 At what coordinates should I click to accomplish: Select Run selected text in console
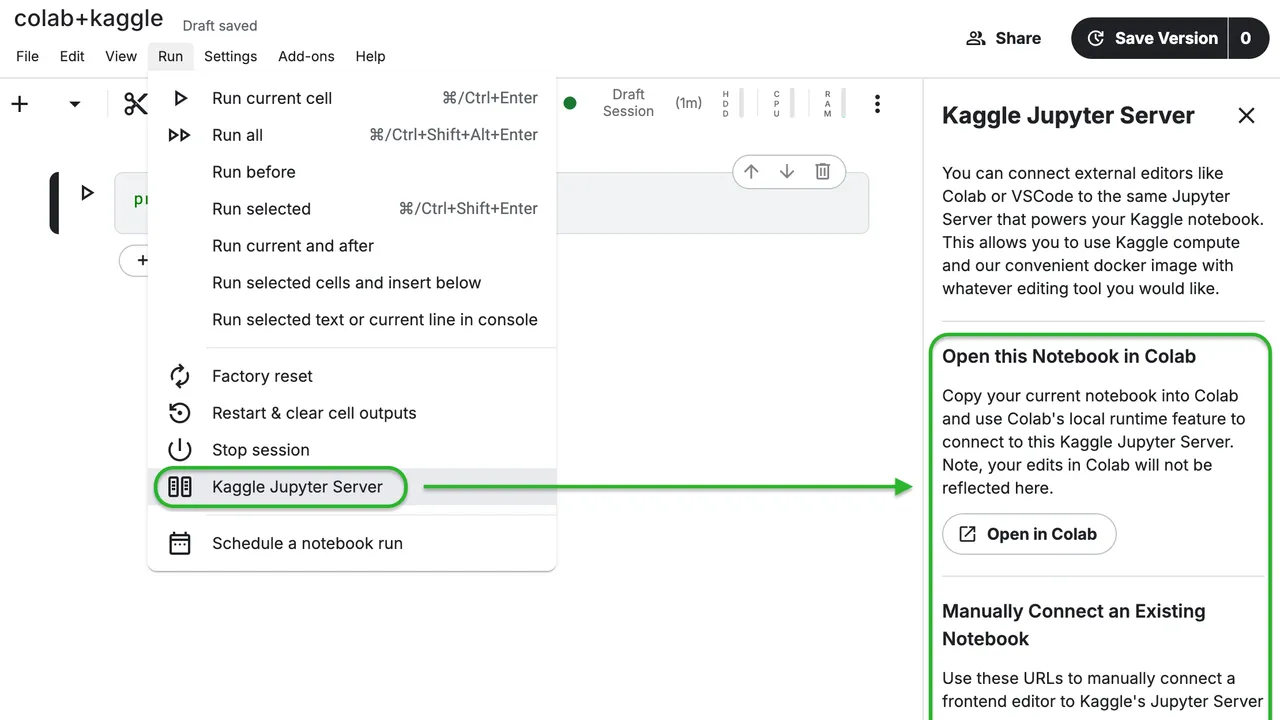352,320
